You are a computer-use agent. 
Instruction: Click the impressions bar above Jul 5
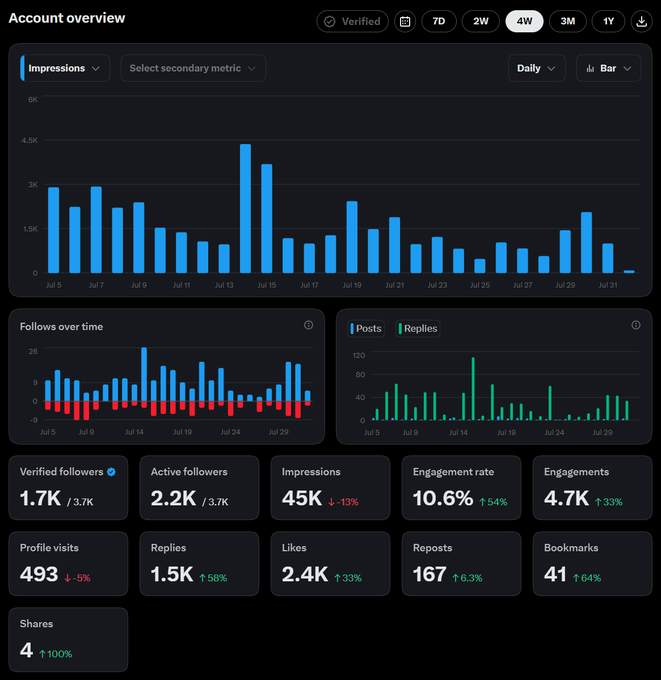[53, 230]
